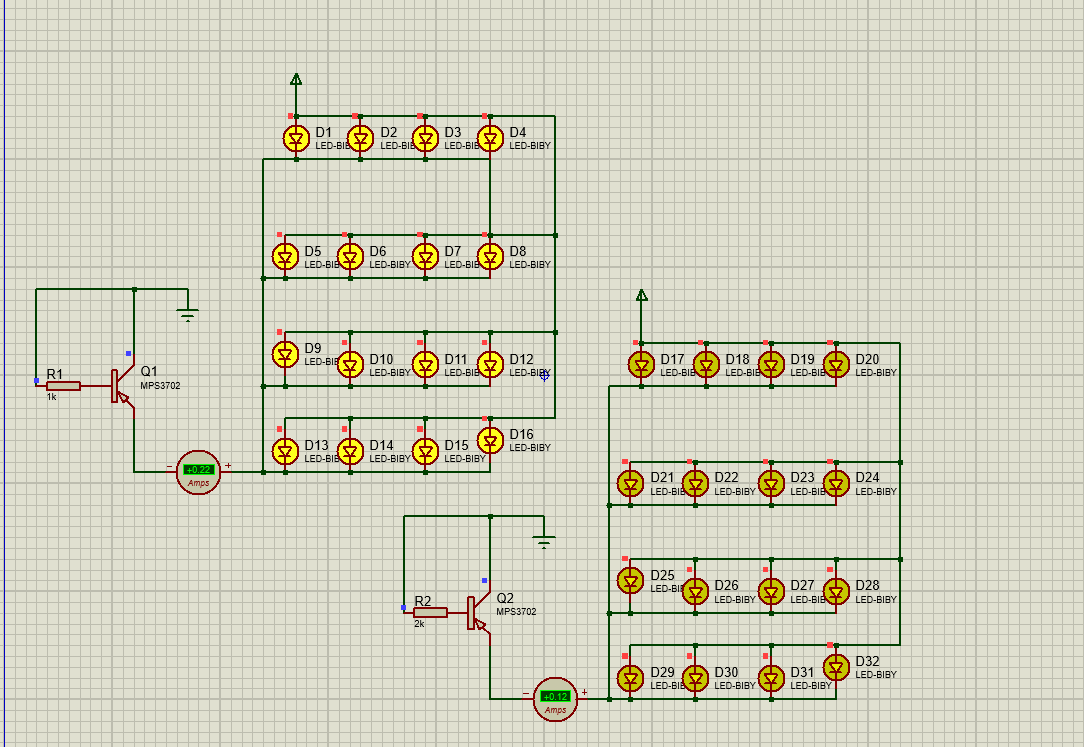Select the power terminal arrow above D1
Screen dimensions: 1084x747
296,79
